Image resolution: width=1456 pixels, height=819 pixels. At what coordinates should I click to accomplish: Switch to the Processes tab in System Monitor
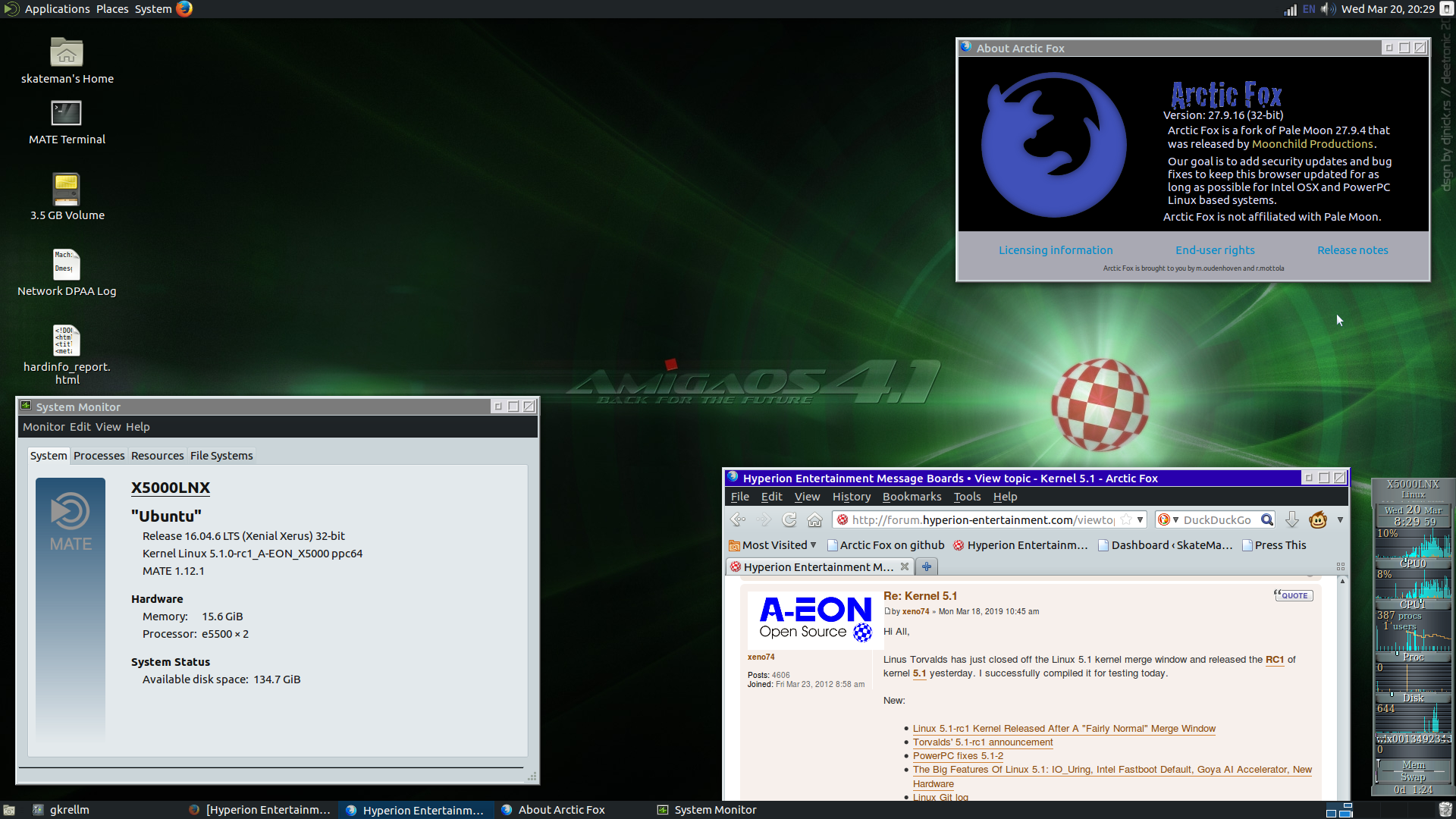[99, 456]
